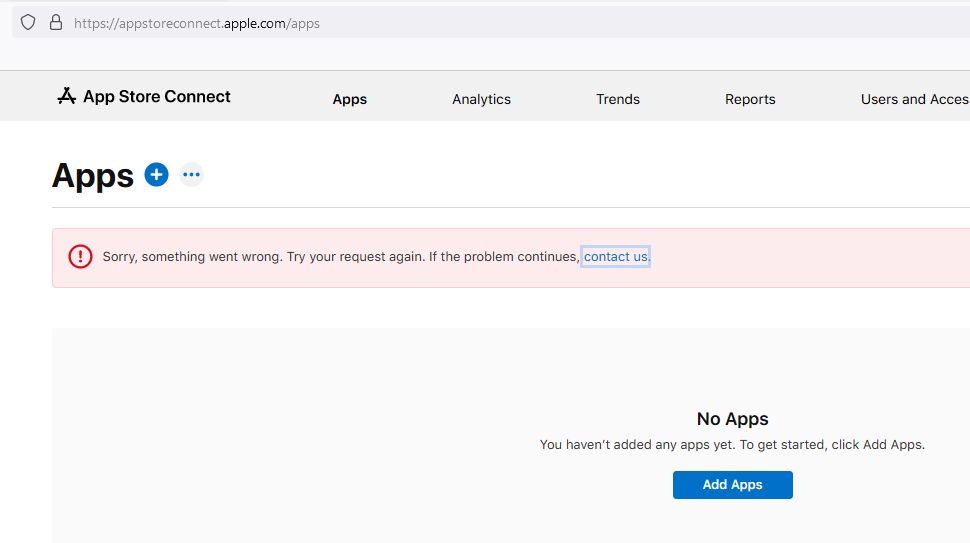Click the Add Apps button

click(732, 485)
